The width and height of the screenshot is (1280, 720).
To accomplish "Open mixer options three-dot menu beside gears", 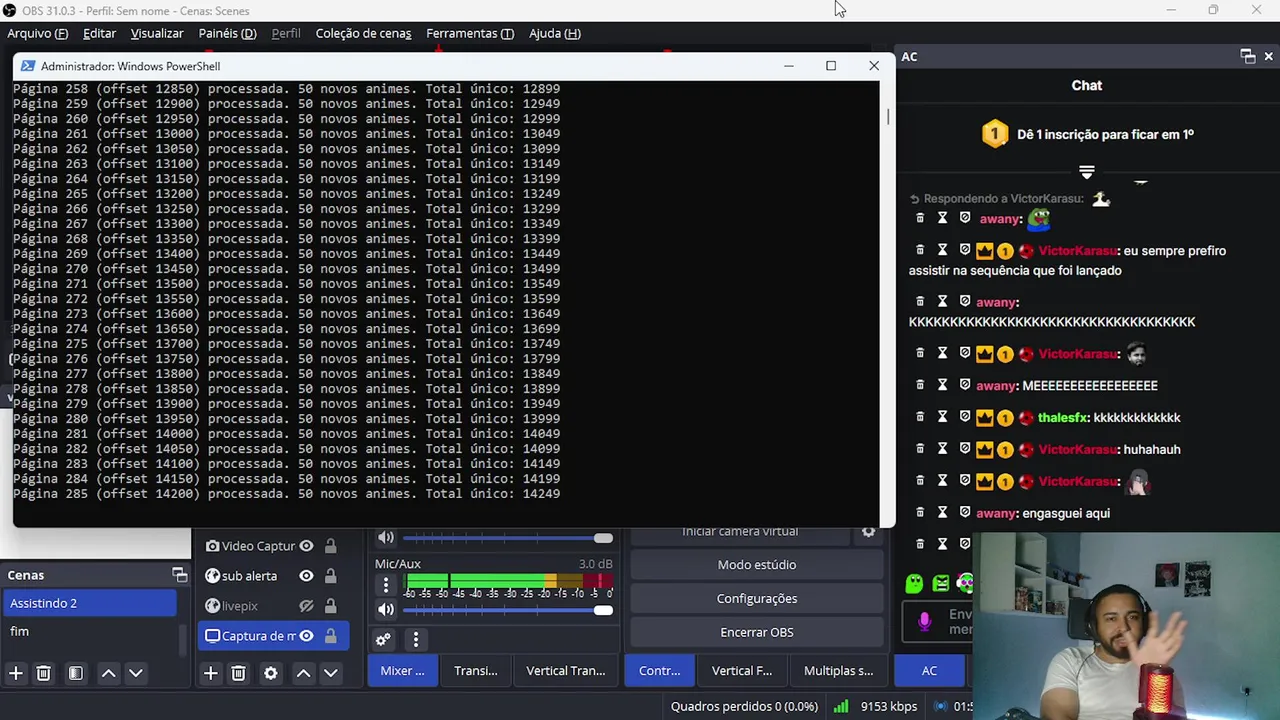I will (x=415, y=640).
